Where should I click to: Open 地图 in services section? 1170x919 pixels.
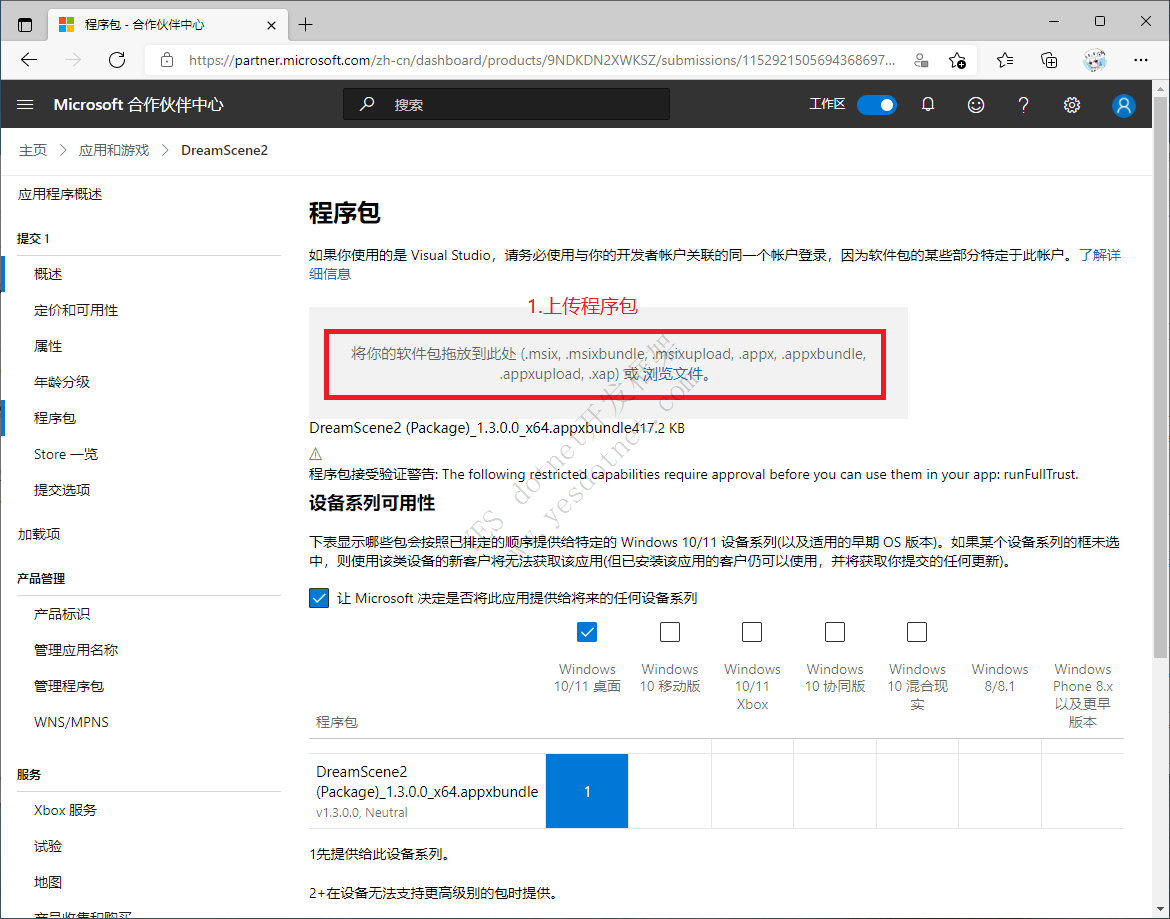(x=48, y=882)
